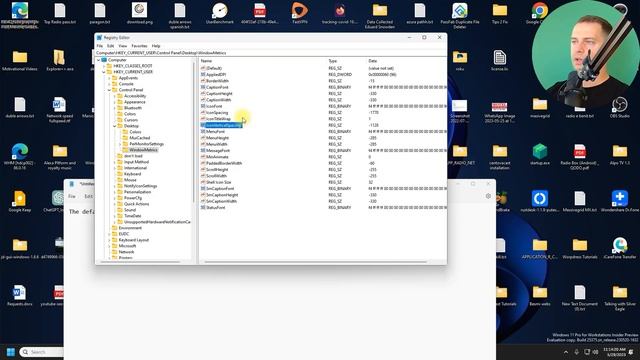Collapse the Control Panel key

click(x=109, y=90)
